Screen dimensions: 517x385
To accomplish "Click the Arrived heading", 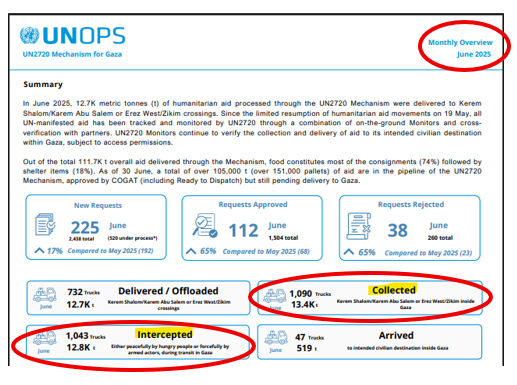I will (396, 335).
